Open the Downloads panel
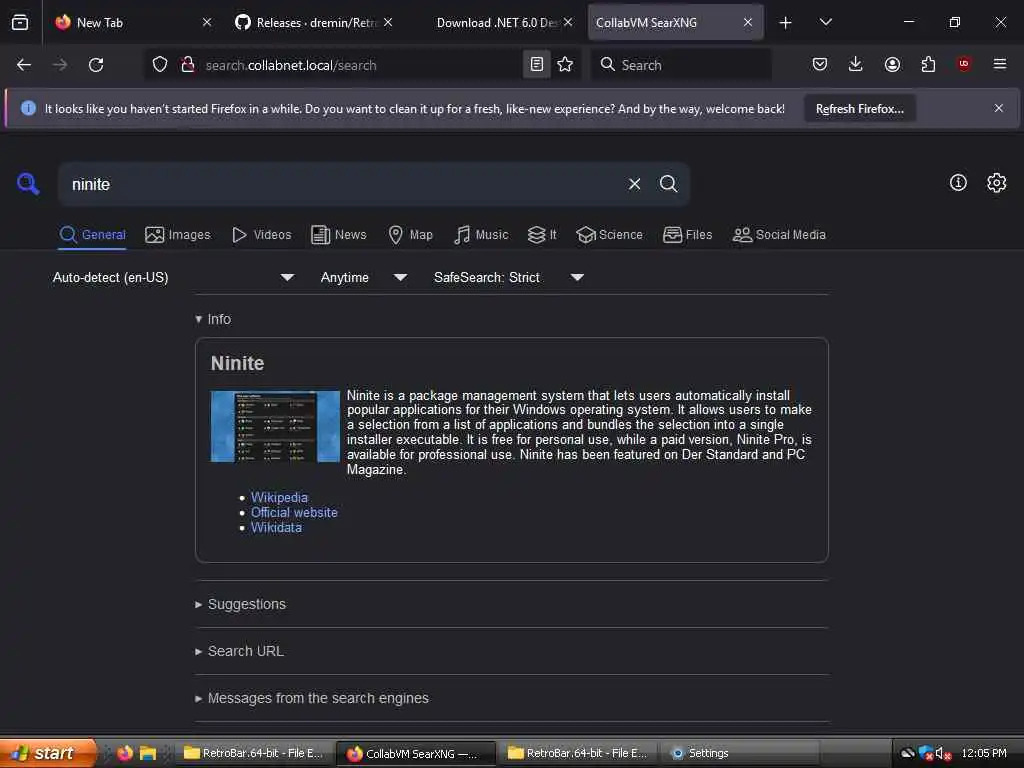Viewport: 1024px width, 768px height. point(856,64)
